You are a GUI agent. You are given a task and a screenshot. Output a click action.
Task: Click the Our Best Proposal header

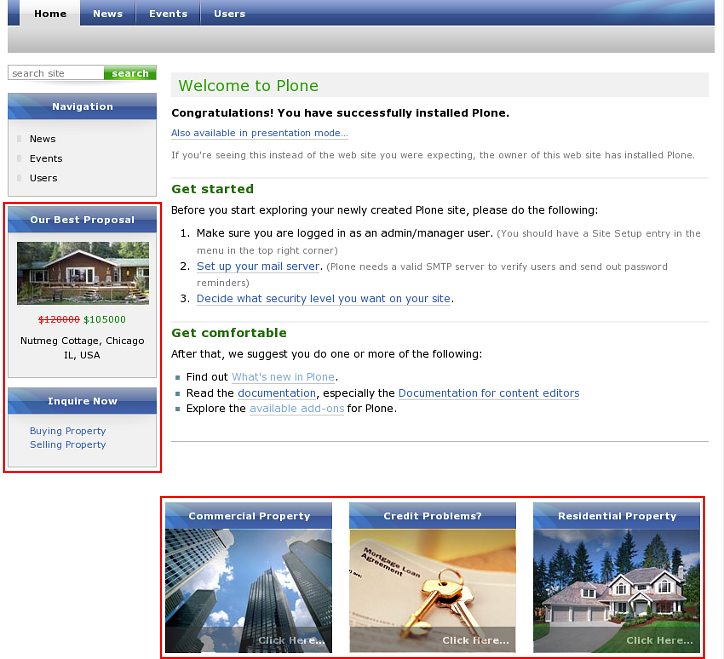tap(82, 219)
